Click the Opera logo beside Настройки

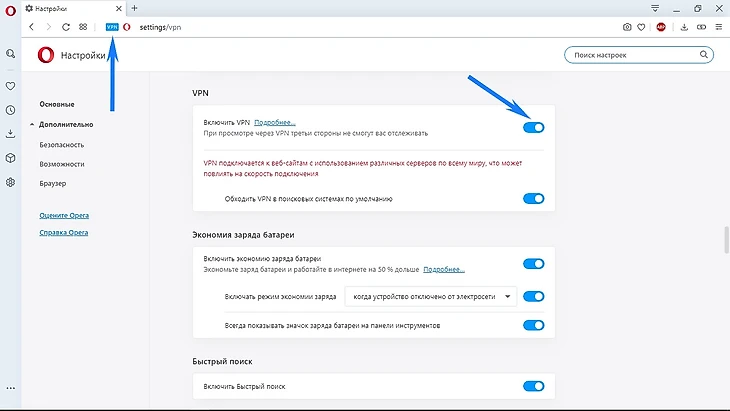click(x=46, y=55)
